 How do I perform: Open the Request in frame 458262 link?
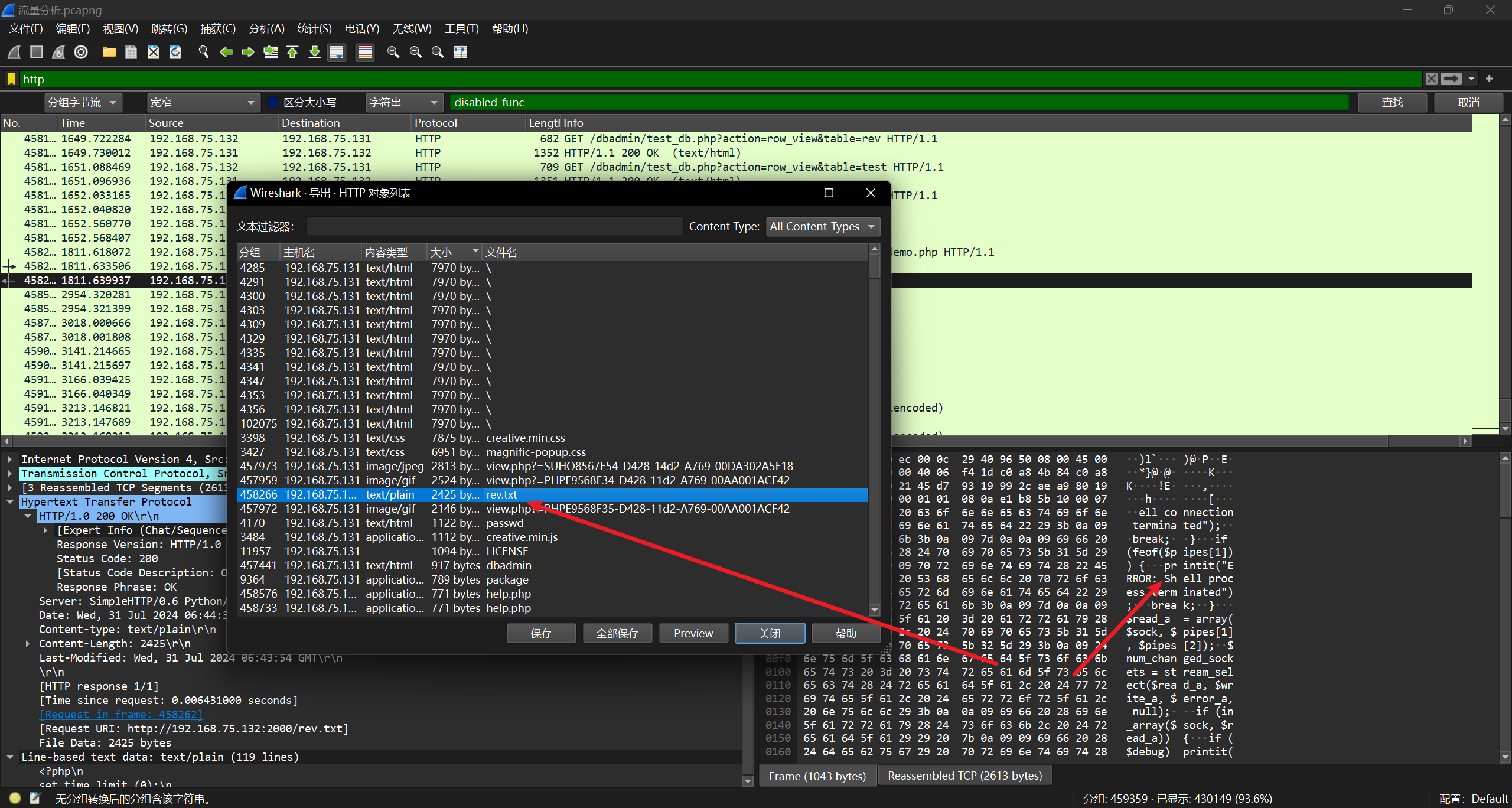pos(121,715)
